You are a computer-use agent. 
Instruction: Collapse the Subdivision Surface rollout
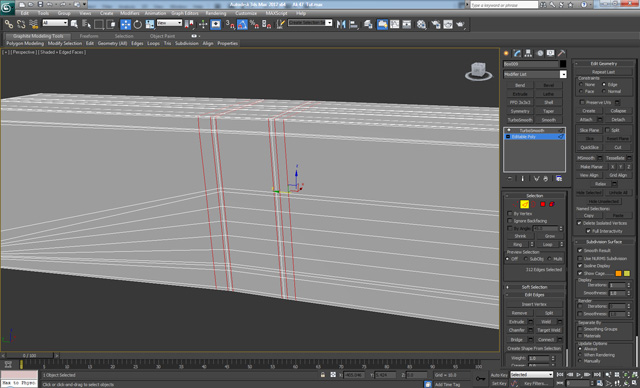604,242
